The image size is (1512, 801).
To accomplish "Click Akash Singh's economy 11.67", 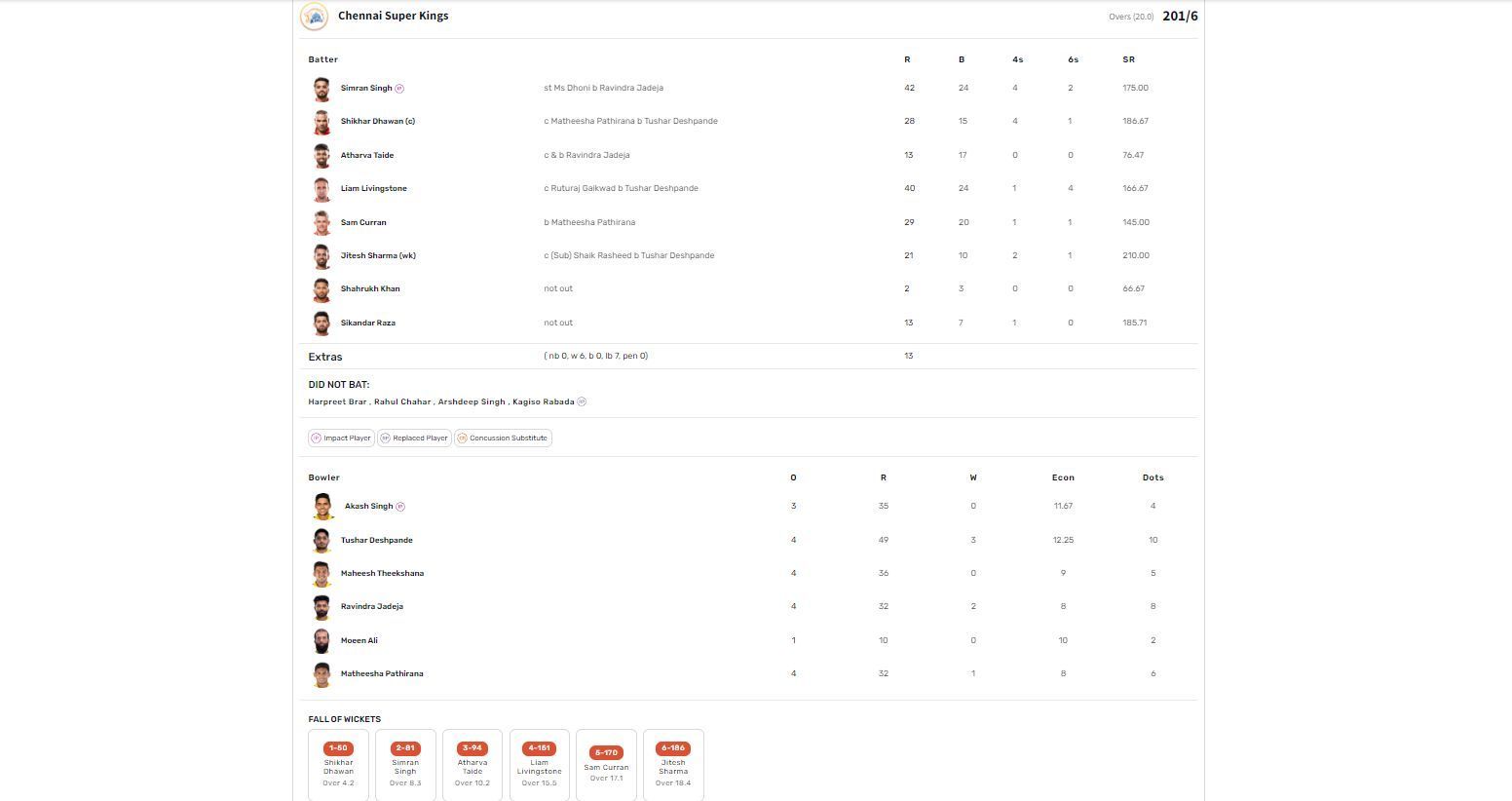I will click(1063, 507).
